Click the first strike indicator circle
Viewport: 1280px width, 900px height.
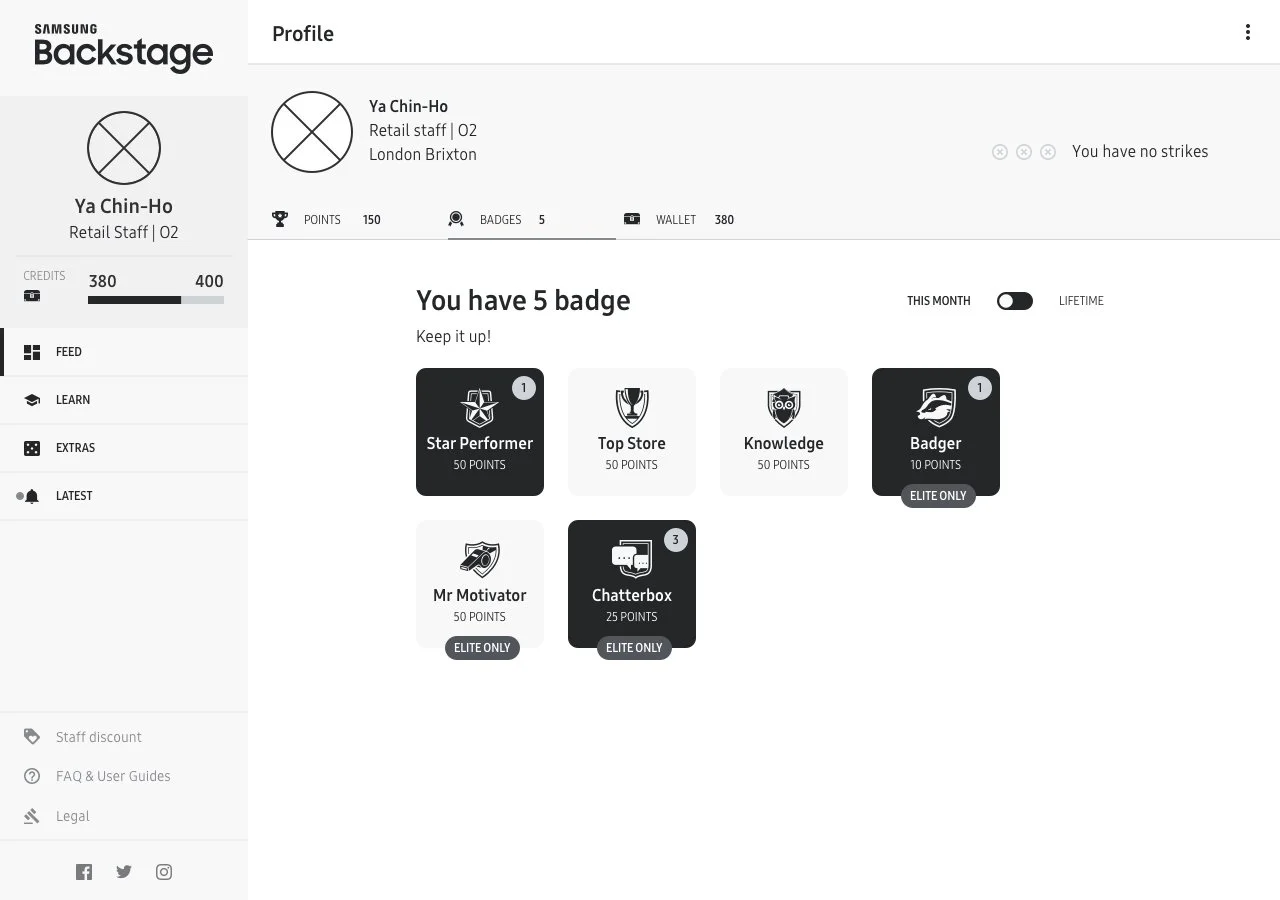[1000, 152]
